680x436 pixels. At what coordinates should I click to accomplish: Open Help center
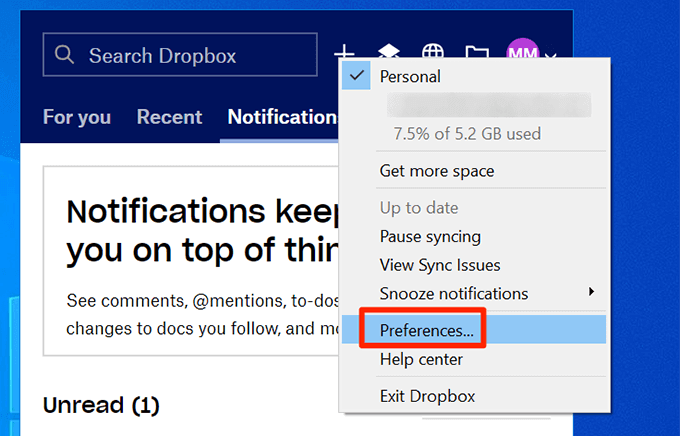[421, 359]
